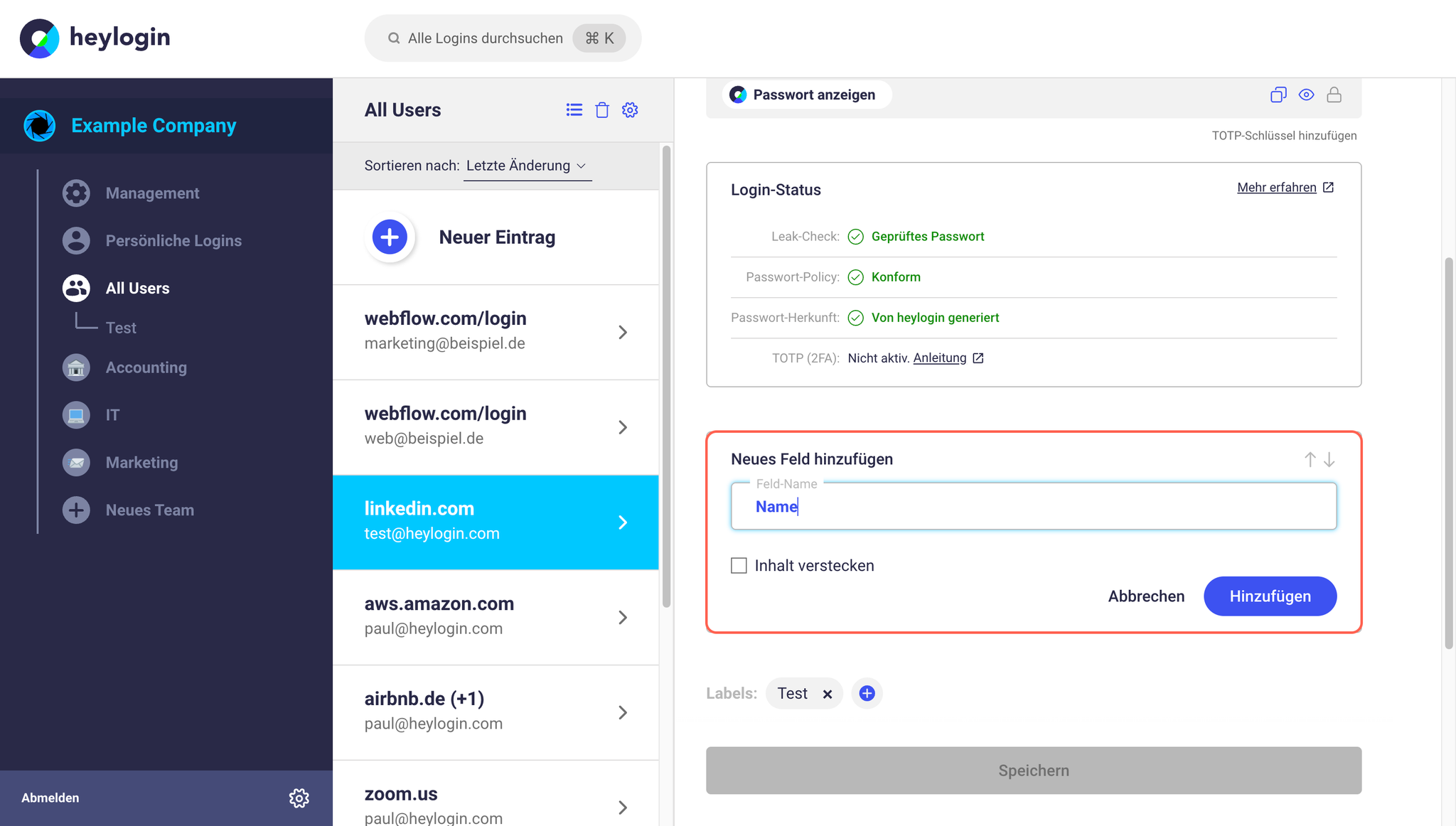This screenshot has width=1456, height=826.
Task: Click the Speichern button
Action: 1034,771
